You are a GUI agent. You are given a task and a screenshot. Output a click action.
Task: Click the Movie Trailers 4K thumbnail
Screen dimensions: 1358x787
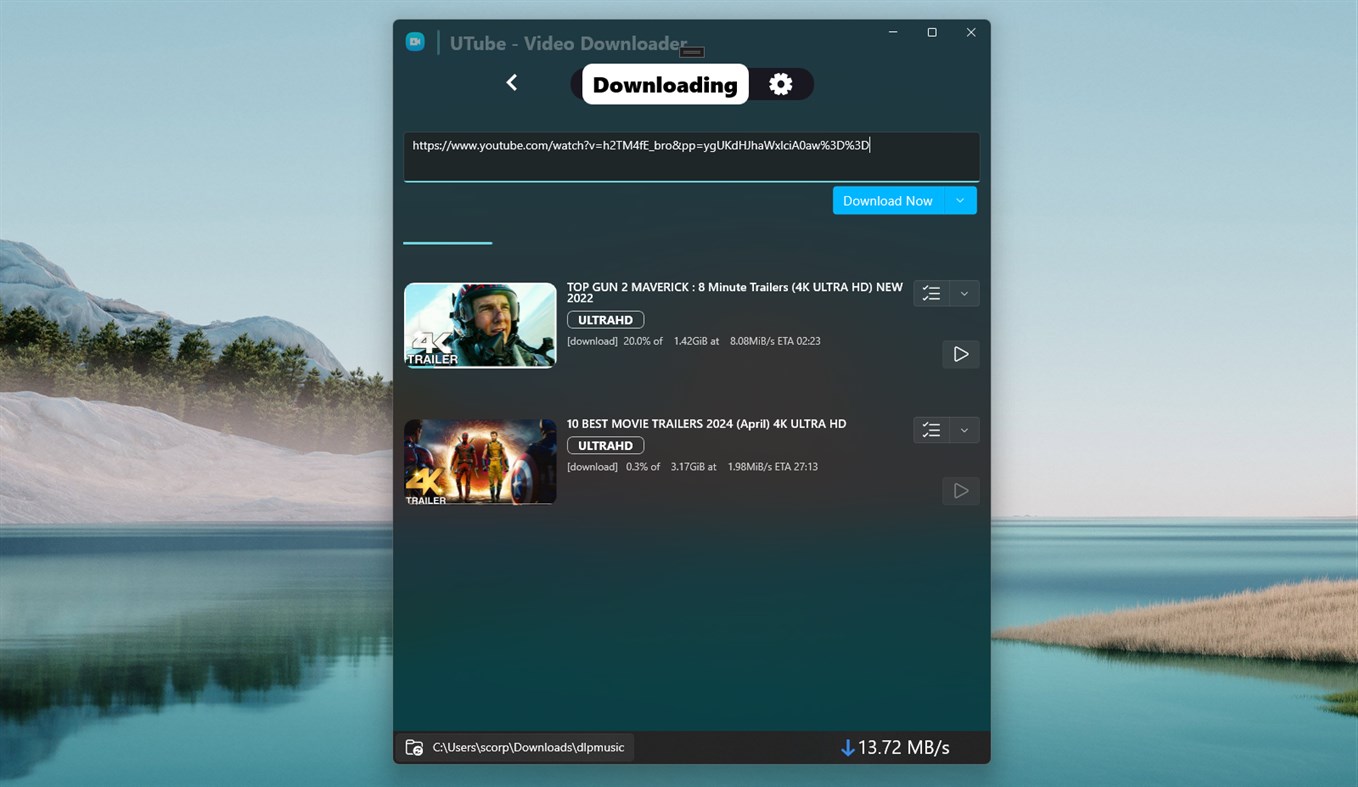(x=480, y=462)
